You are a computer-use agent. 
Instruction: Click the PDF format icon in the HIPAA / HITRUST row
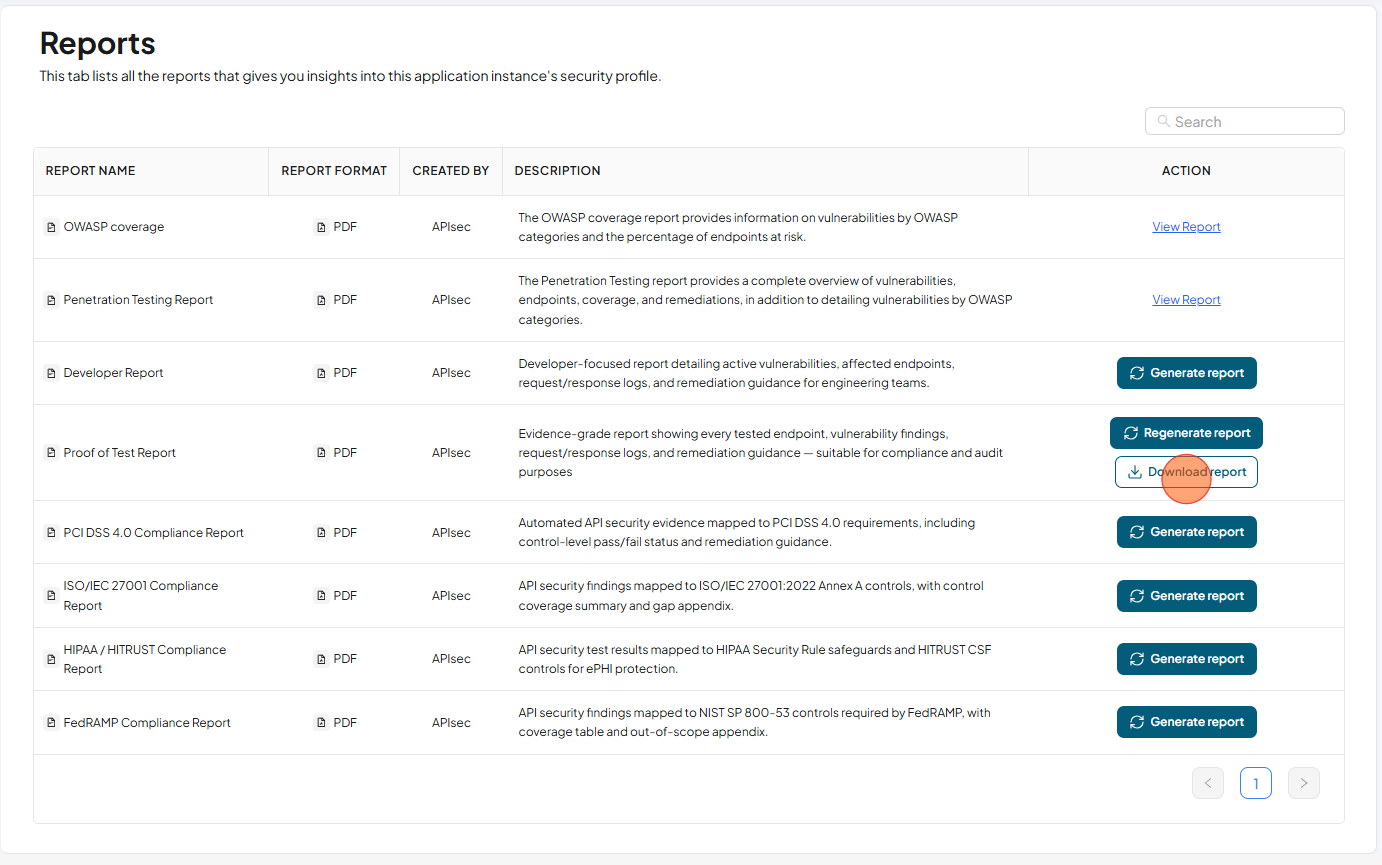click(x=321, y=659)
